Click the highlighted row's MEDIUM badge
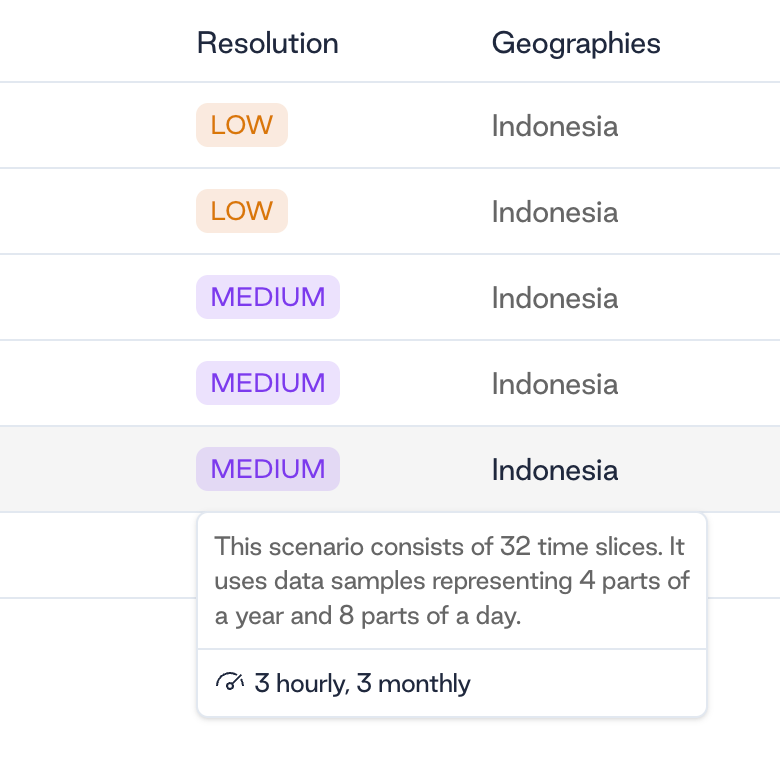Screen dimensions: 780x780 click(x=268, y=469)
